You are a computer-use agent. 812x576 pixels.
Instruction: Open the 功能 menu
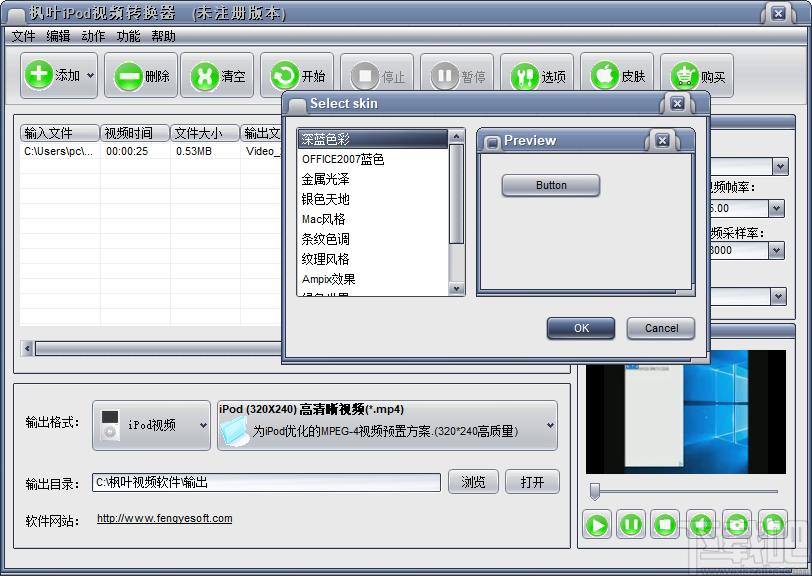(x=128, y=36)
